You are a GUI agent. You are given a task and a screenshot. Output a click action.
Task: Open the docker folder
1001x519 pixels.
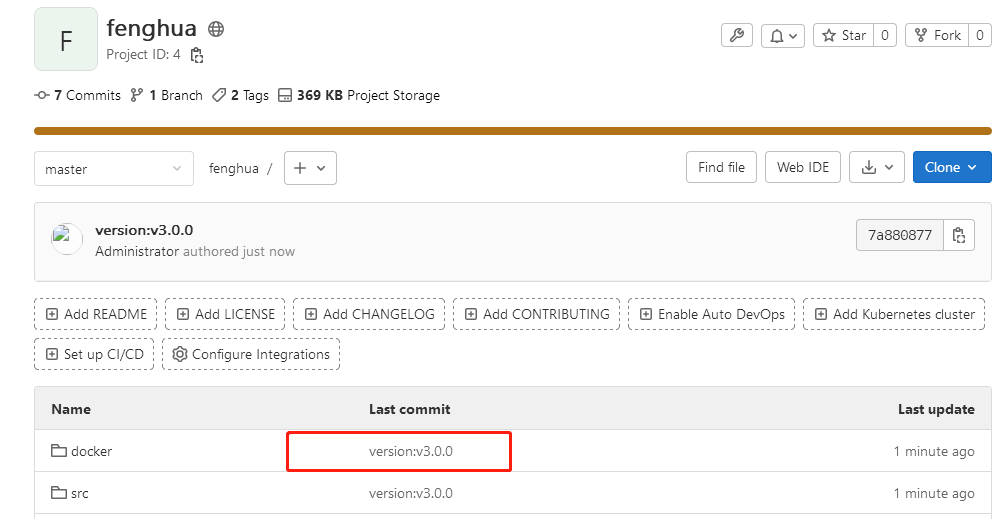[91, 451]
